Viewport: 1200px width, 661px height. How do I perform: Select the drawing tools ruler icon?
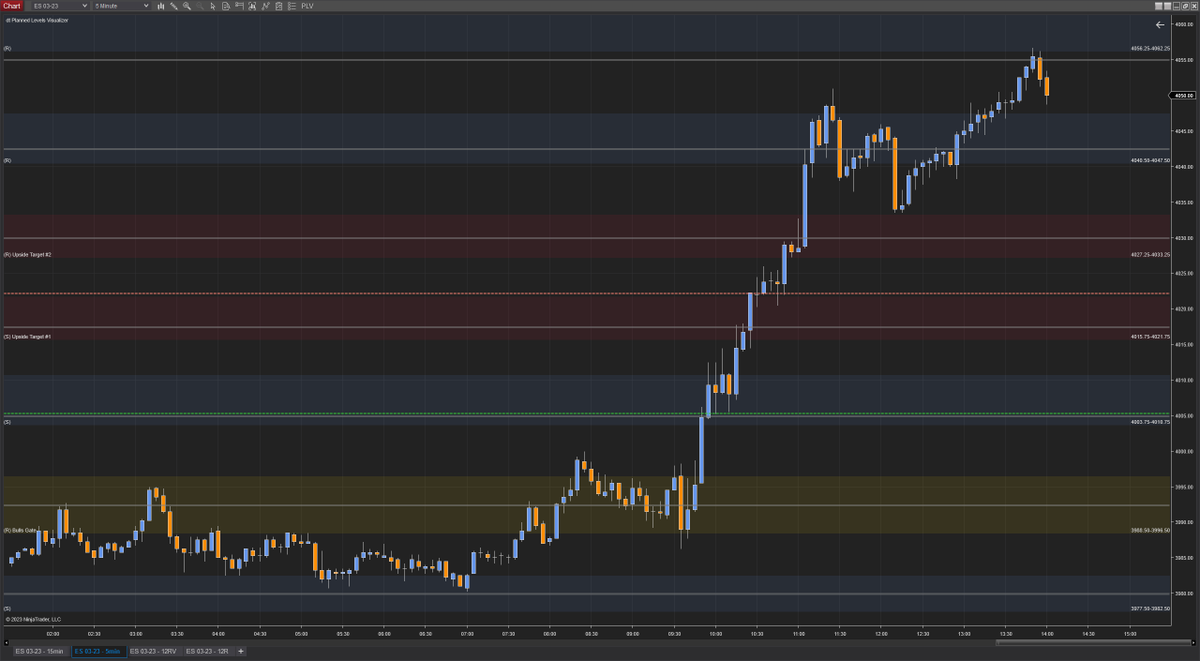(x=174, y=6)
